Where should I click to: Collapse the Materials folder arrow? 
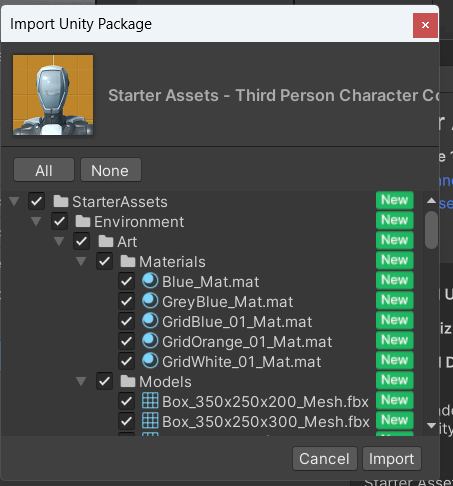(x=81, y=261)
